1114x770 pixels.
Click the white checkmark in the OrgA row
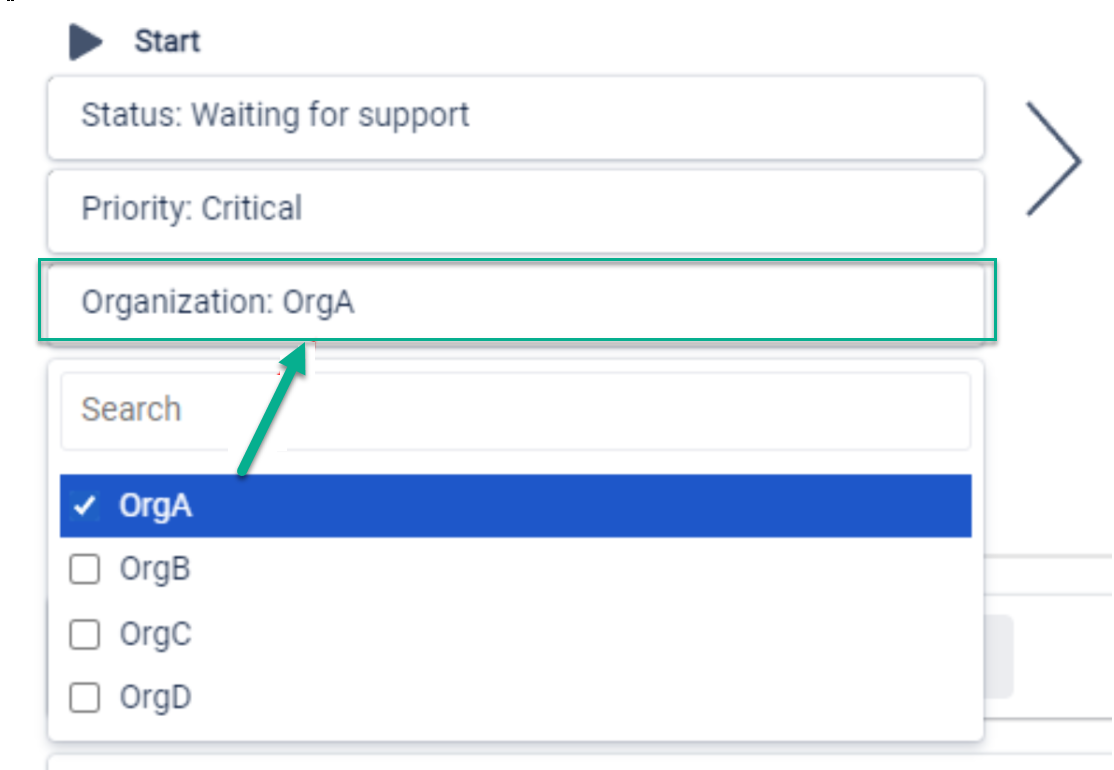pos(85,507)
